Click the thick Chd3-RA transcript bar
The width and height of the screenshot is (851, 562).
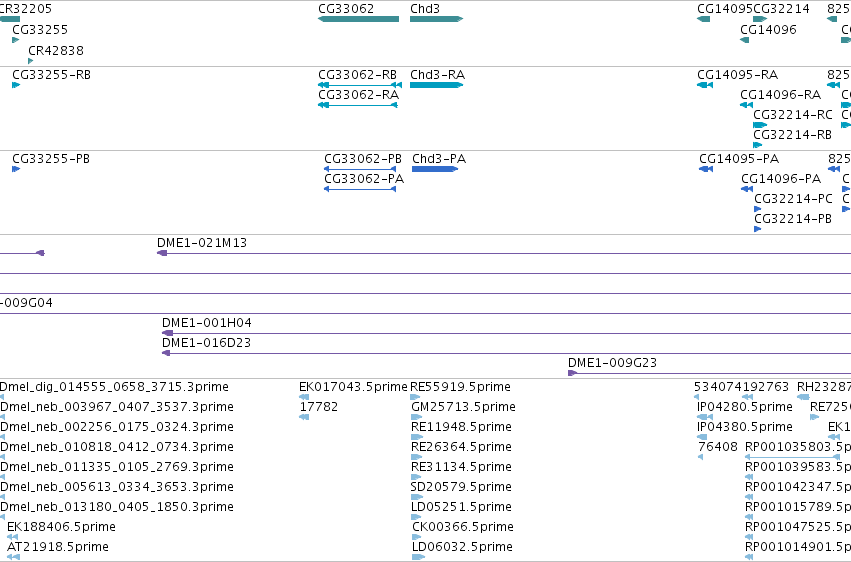(x=436, y=85)
